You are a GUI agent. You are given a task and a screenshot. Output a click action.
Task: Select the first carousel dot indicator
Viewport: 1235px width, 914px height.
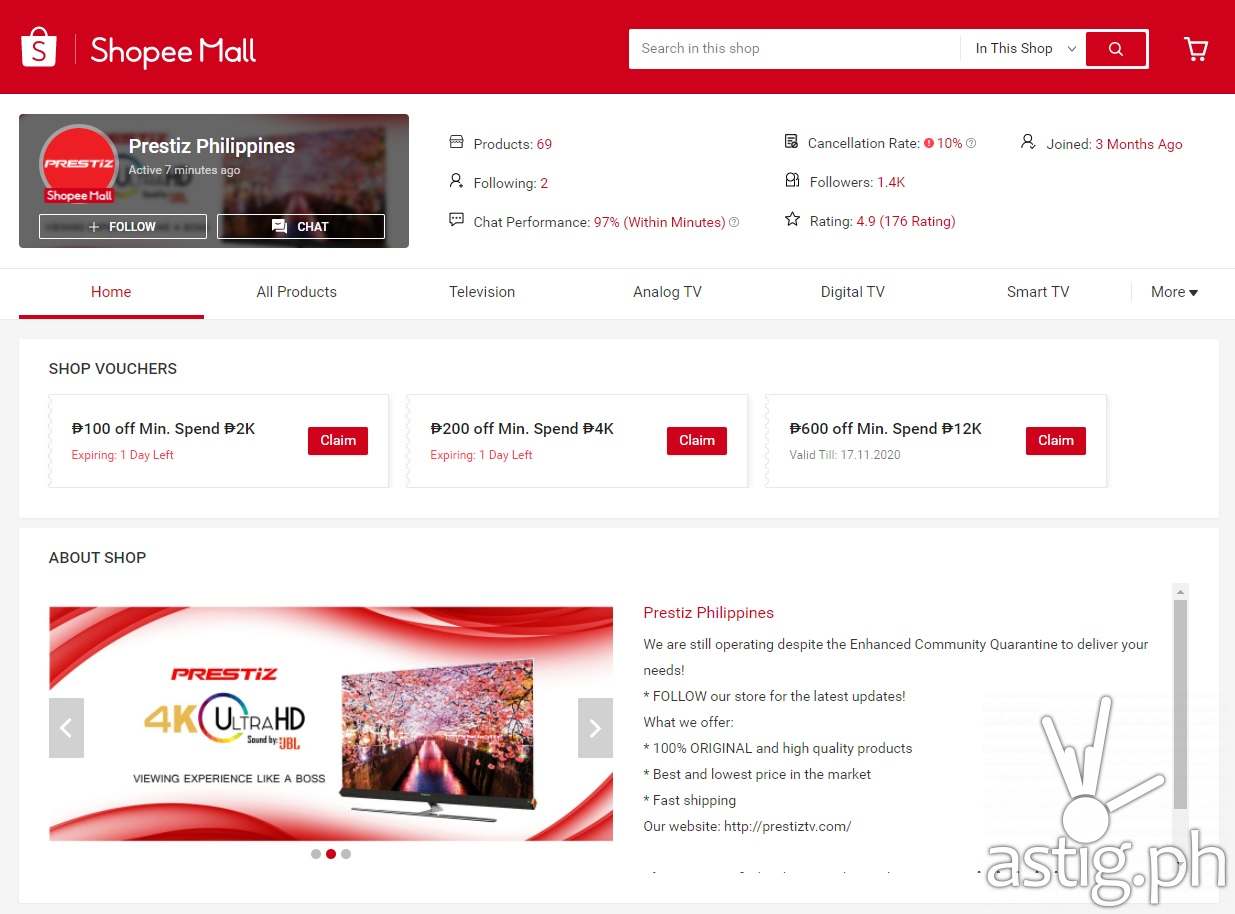(x=316, y=854)
